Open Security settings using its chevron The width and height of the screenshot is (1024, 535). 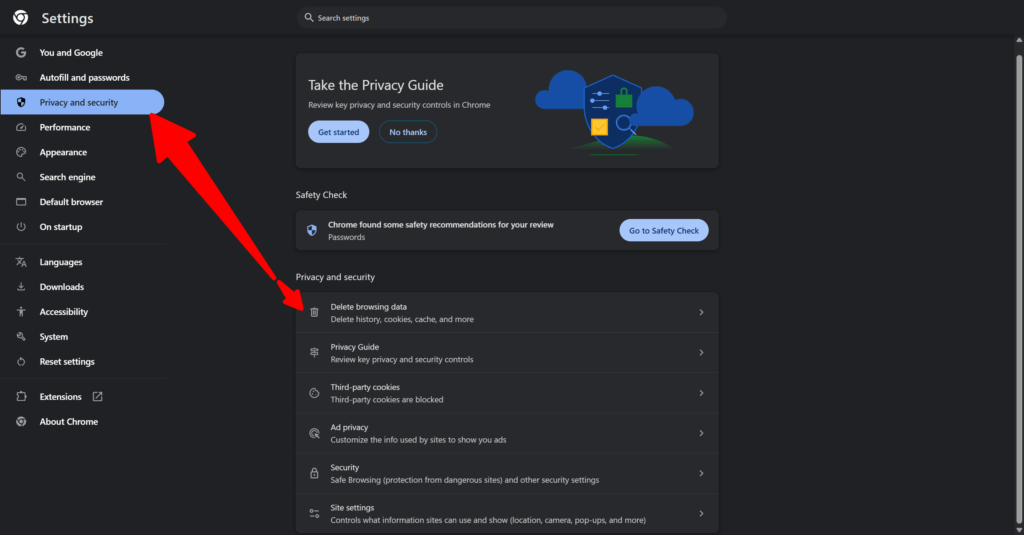coord(701,473)
